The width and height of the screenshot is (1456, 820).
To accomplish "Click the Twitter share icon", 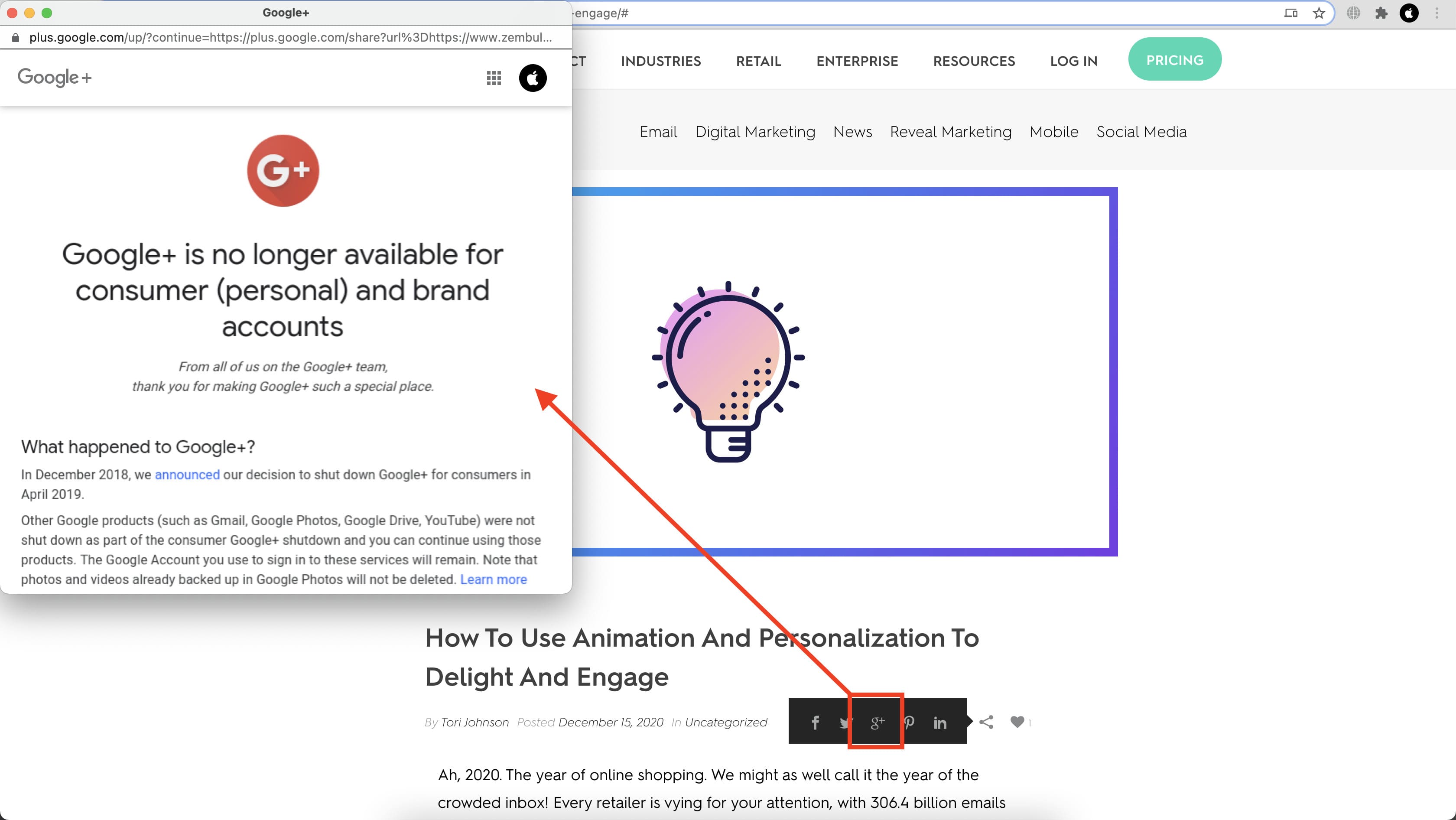I will point(845,723).
